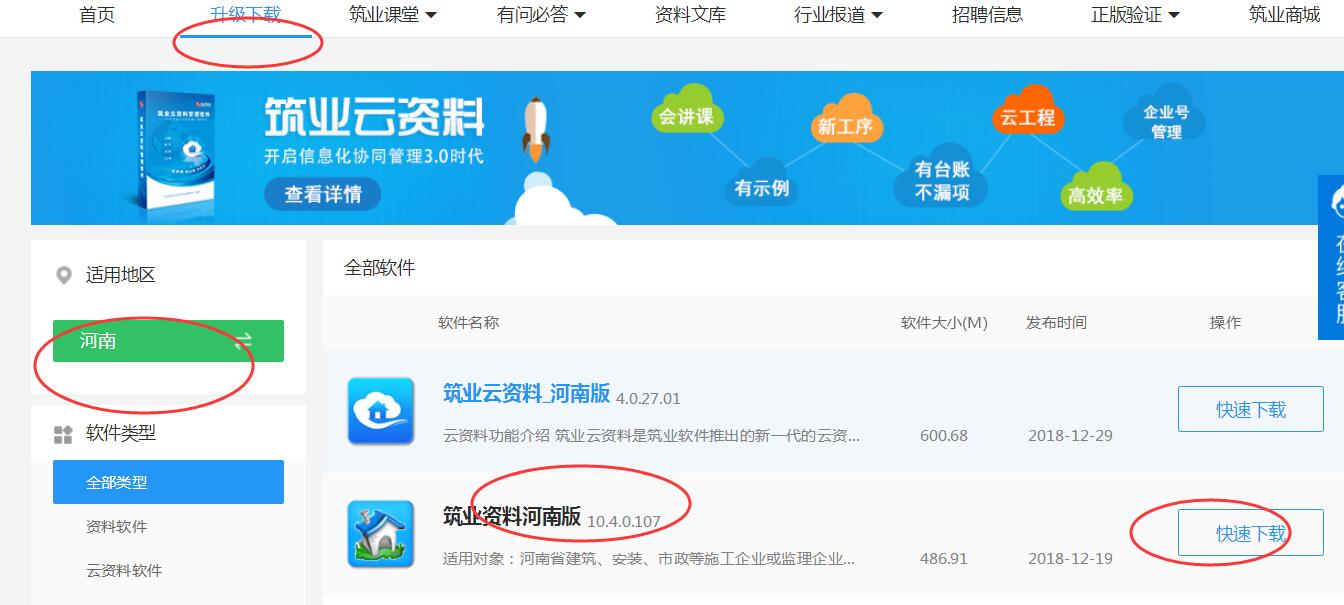Click the switch arrows icon on 河南 button

tap(243, 341)
